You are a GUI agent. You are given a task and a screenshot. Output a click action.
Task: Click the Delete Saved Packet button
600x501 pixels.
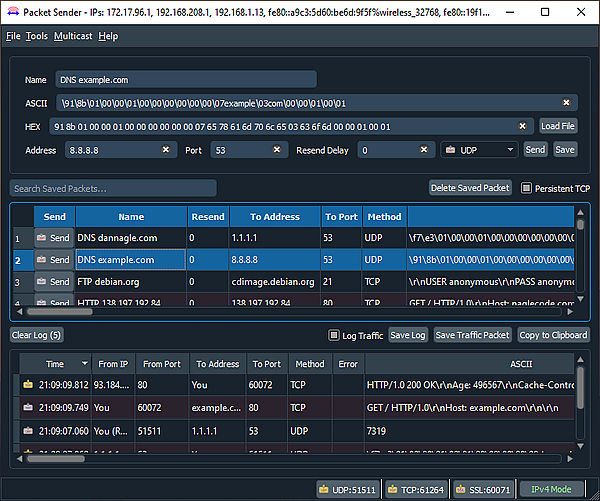[x=470, y=188]
